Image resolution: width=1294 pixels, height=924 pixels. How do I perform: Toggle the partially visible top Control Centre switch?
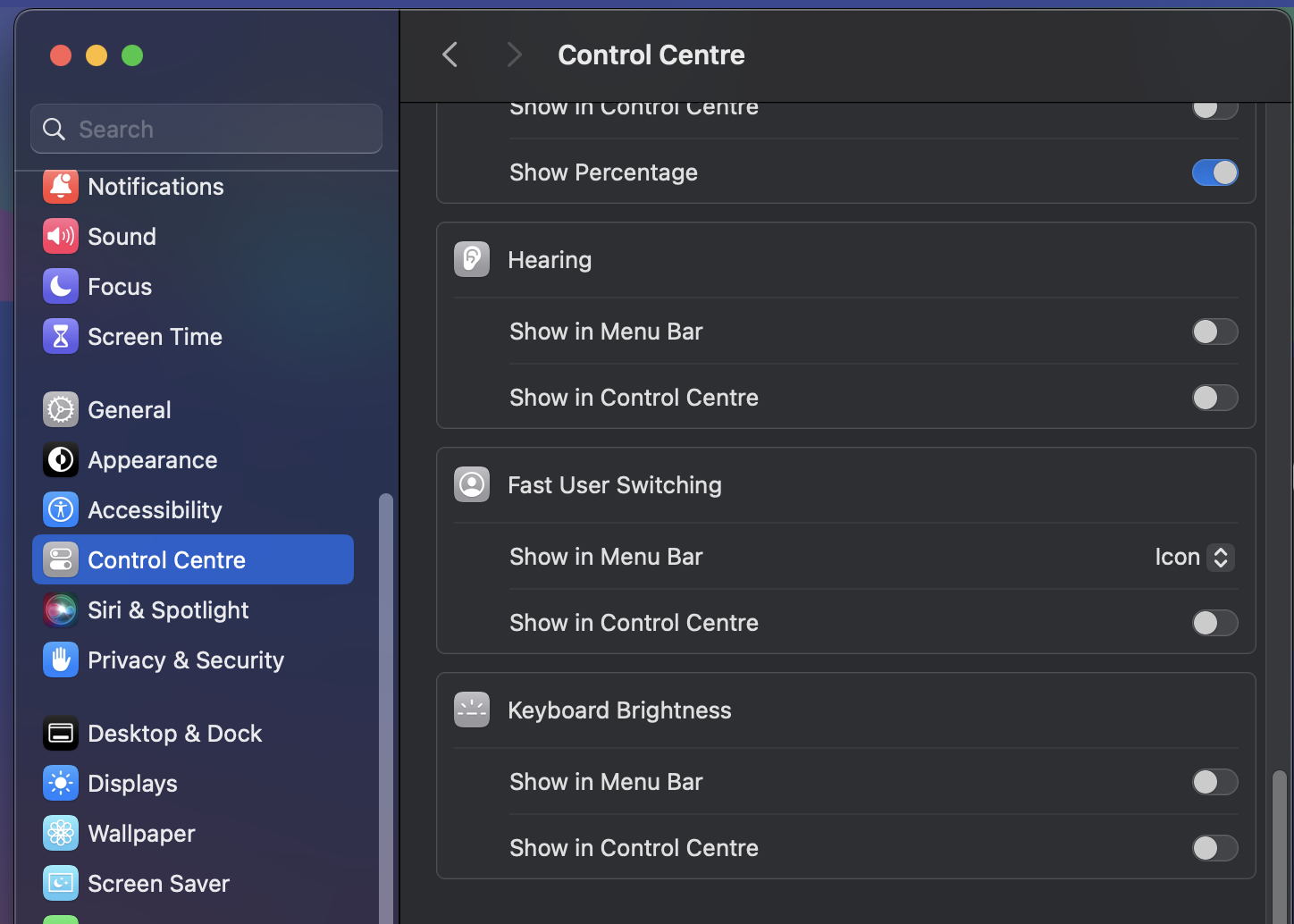1215,110
